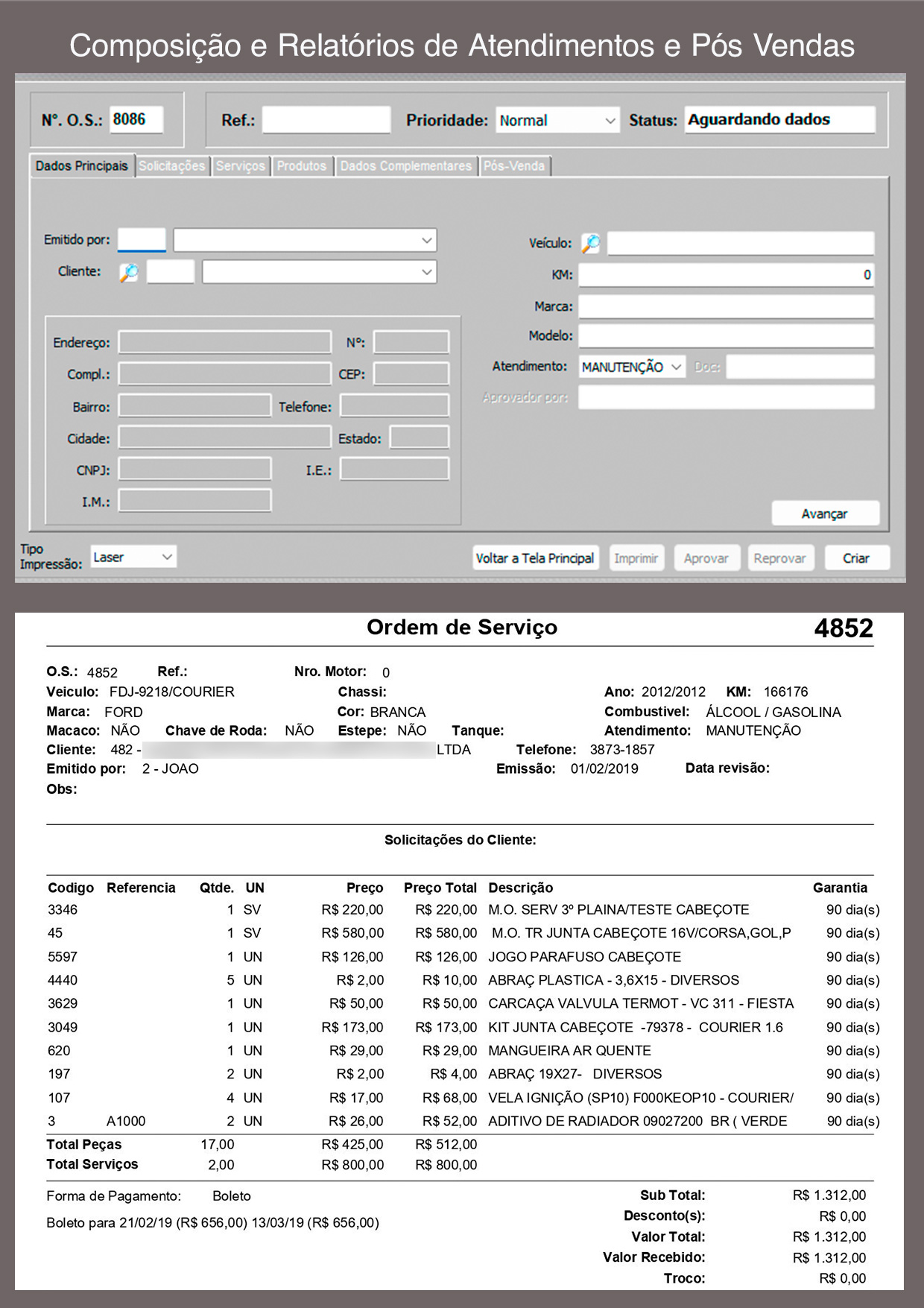Click 'JOGO PARAFUSO CABEÇOTE' description row
Image resolution: width=924 pixels, height=1308 pixels.
(584, 956)
